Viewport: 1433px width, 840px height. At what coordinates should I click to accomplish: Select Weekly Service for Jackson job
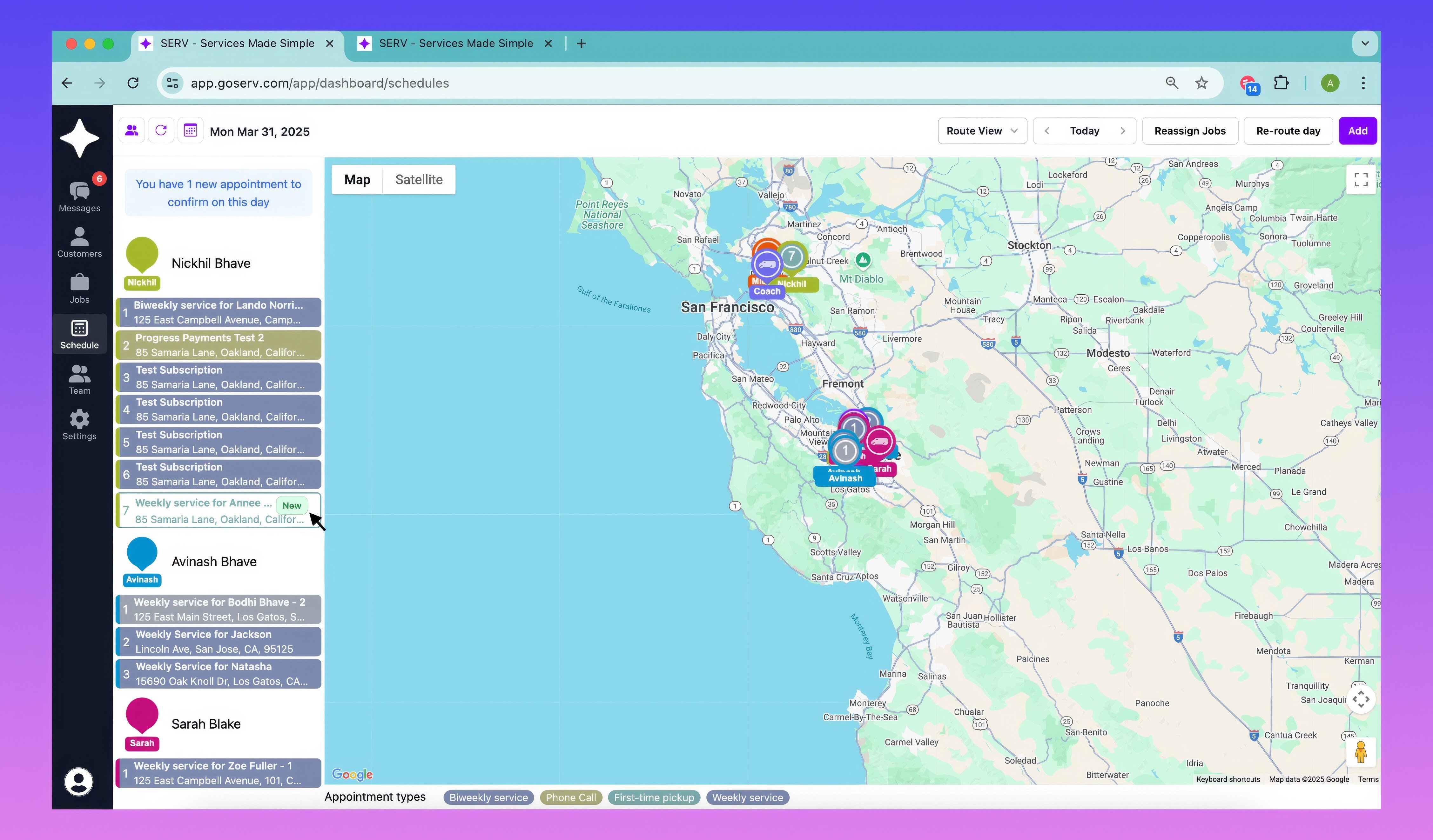click(x=219, y=641)
